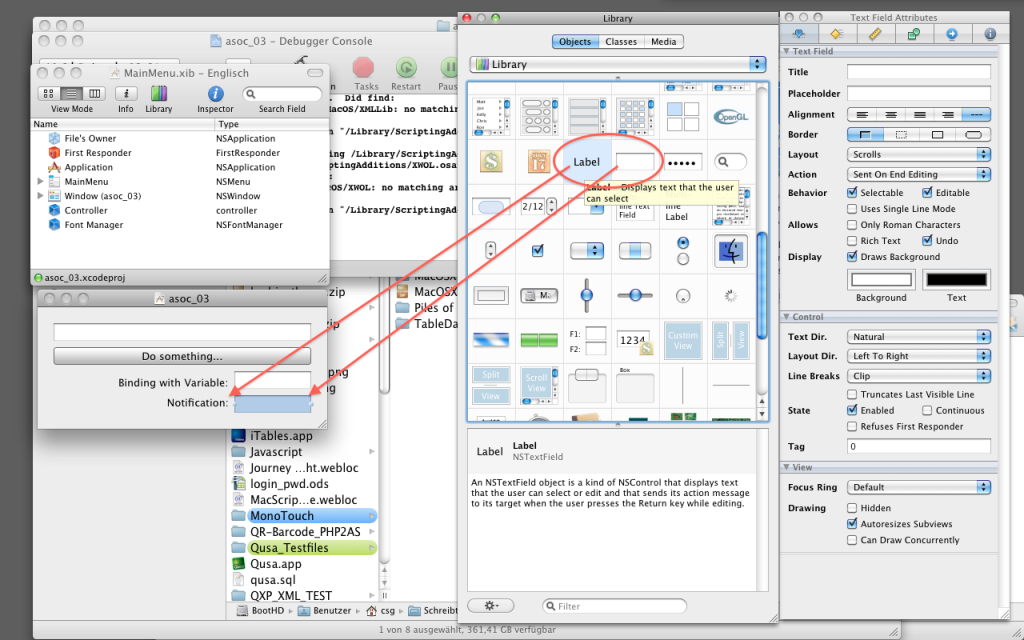Click the Library icon in MainMenu.xib toolbar
The height and width of the screenshot is (640, 1024).
click(x=159, y=94)
